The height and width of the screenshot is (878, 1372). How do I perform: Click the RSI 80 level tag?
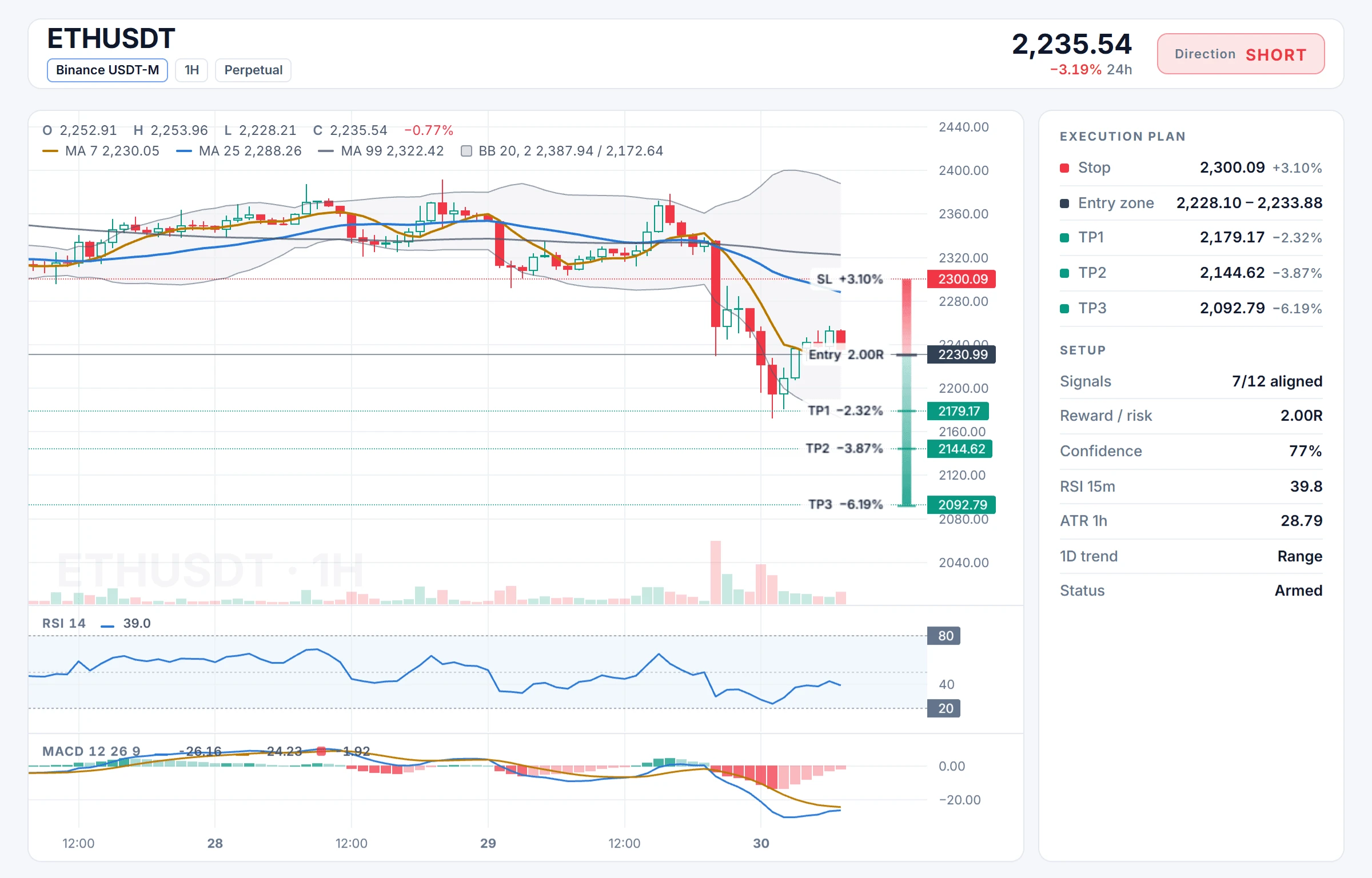(x=944, y=636)
